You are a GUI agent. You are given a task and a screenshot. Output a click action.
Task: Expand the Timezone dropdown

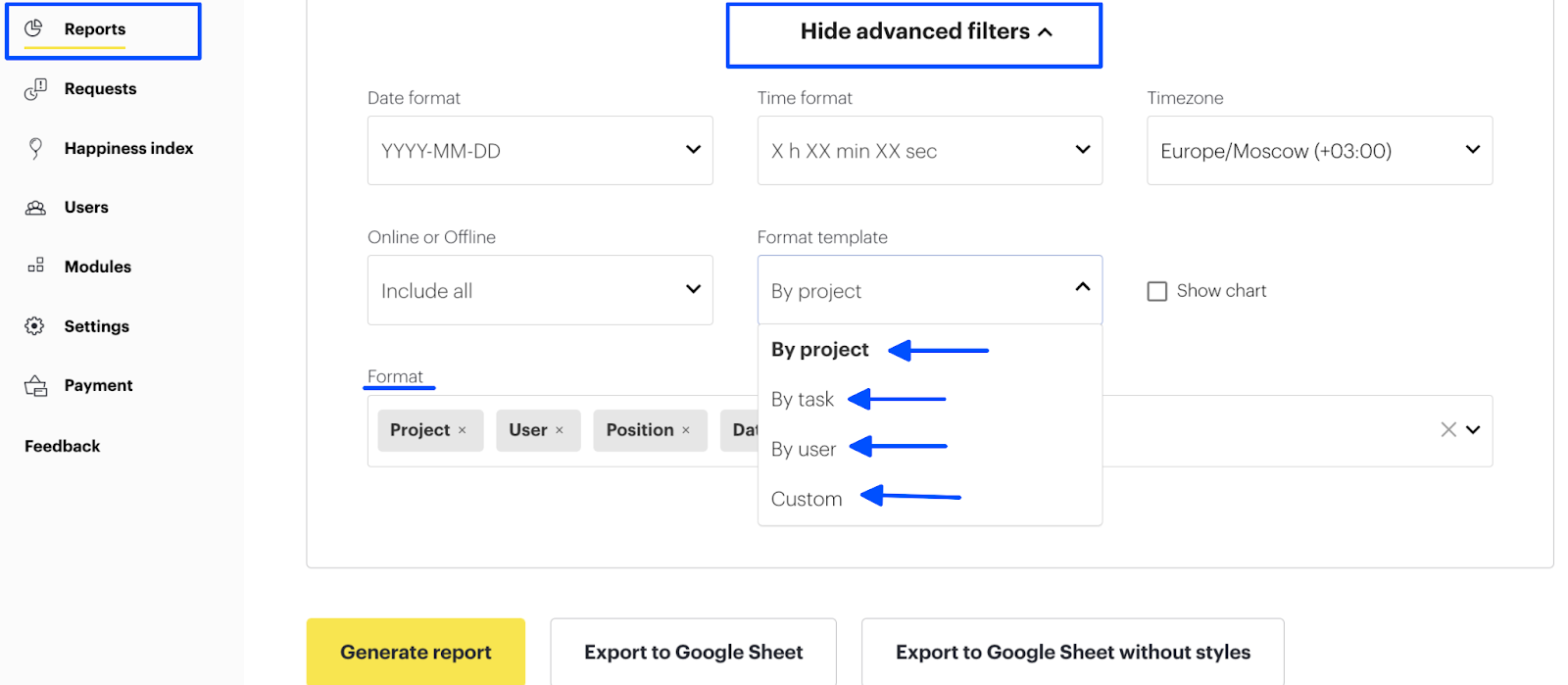[x=1319, y=151]
